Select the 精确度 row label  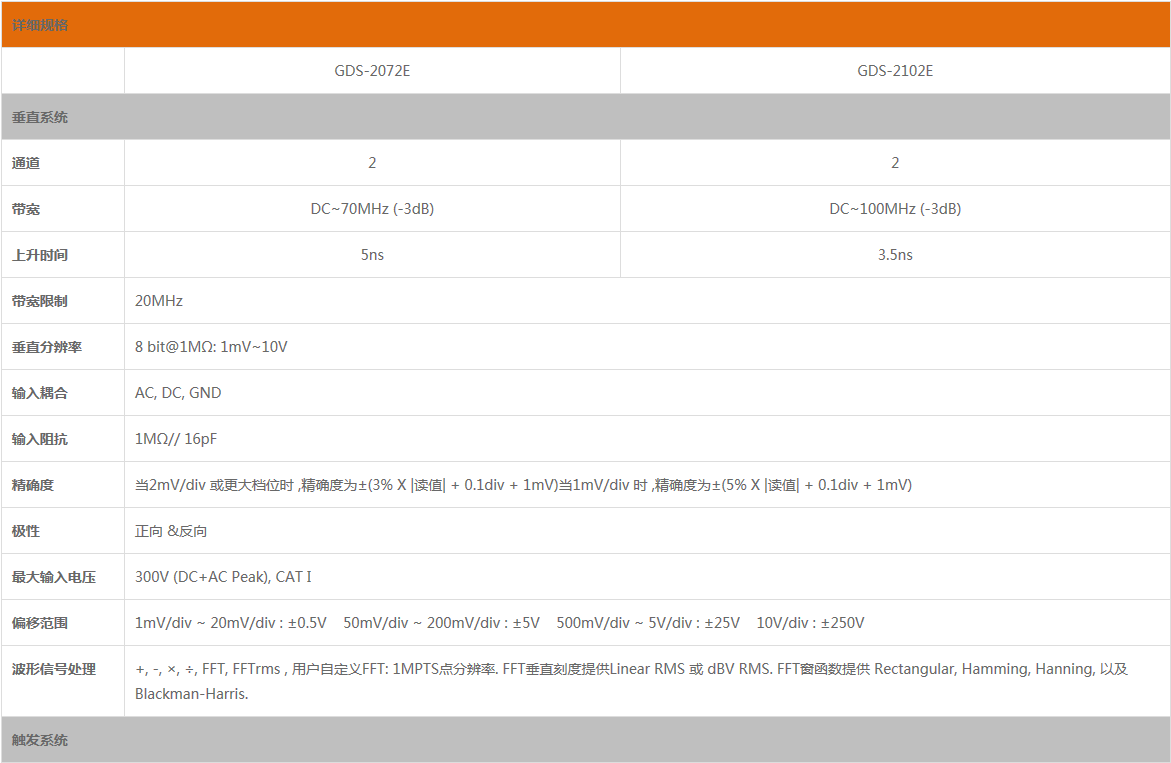point(33,485)
